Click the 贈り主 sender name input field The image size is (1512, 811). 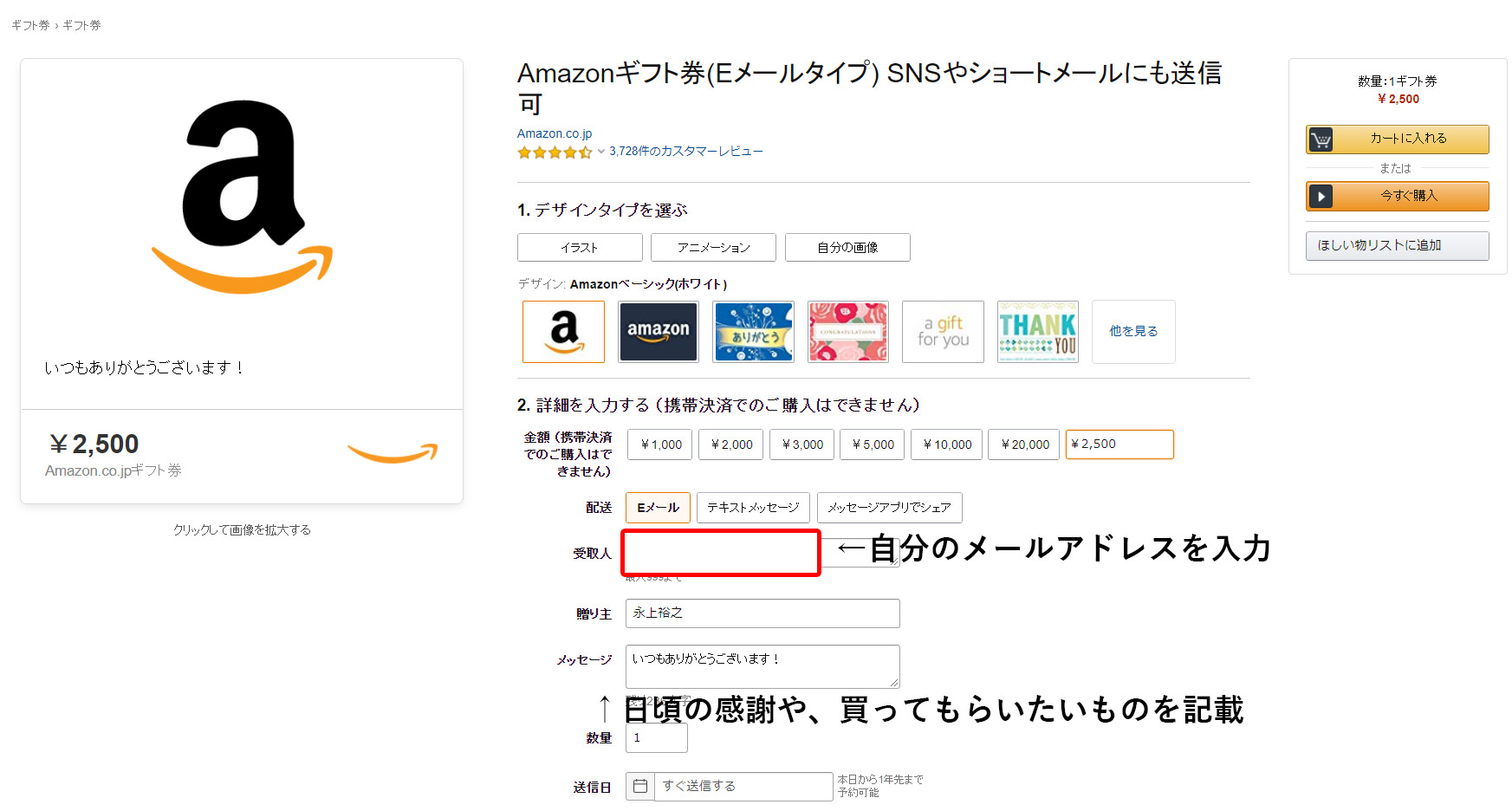pyautogui.click(x=762, y=613)
